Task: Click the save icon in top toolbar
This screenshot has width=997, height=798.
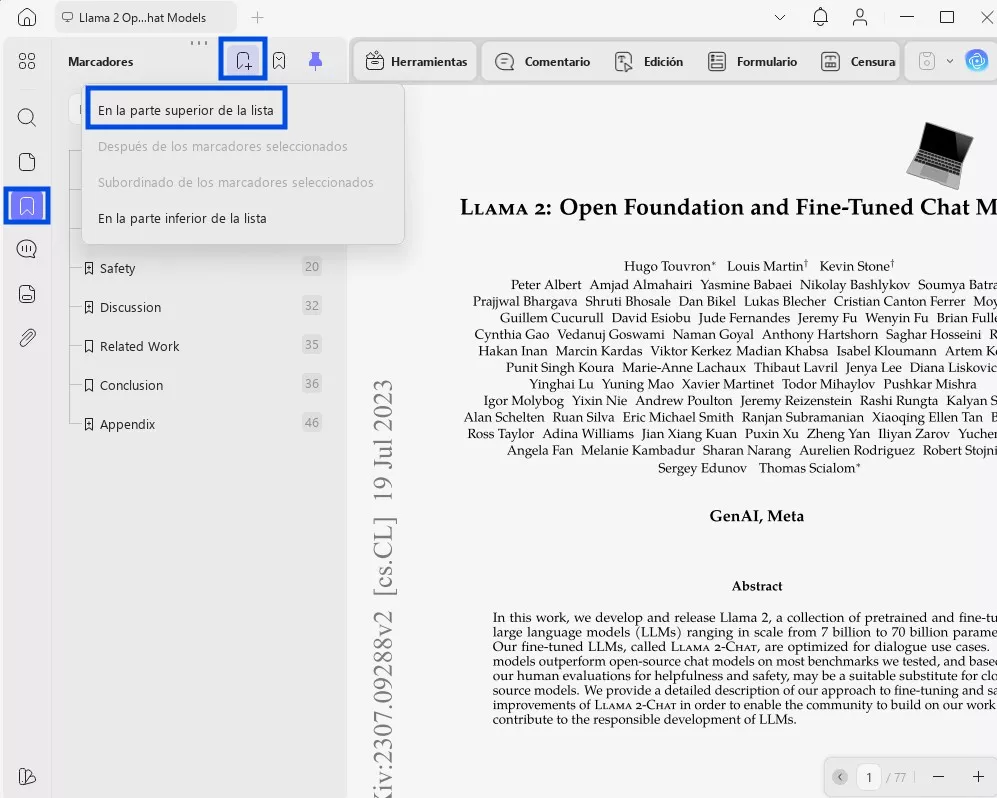Action: pyautogui.click(x=926, y=61)
